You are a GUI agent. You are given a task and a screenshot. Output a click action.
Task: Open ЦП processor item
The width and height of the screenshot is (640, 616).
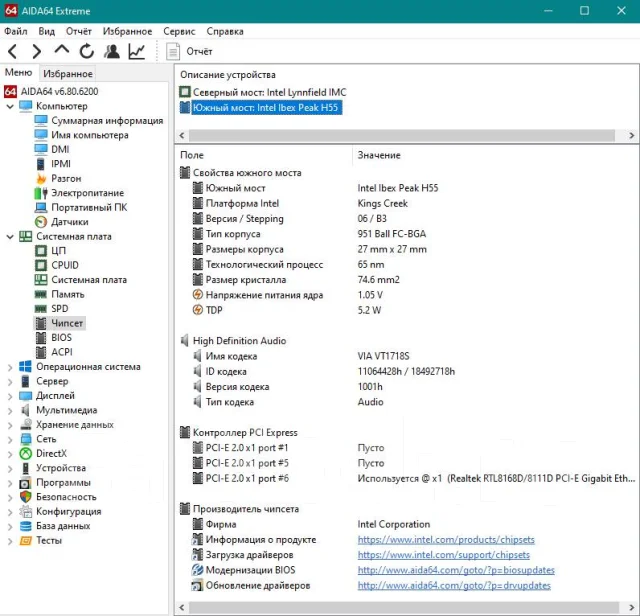[58, 251]
